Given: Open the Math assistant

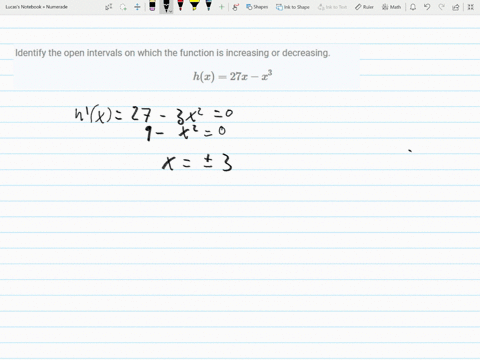Looking at the screenshot, I should (391, 7).
